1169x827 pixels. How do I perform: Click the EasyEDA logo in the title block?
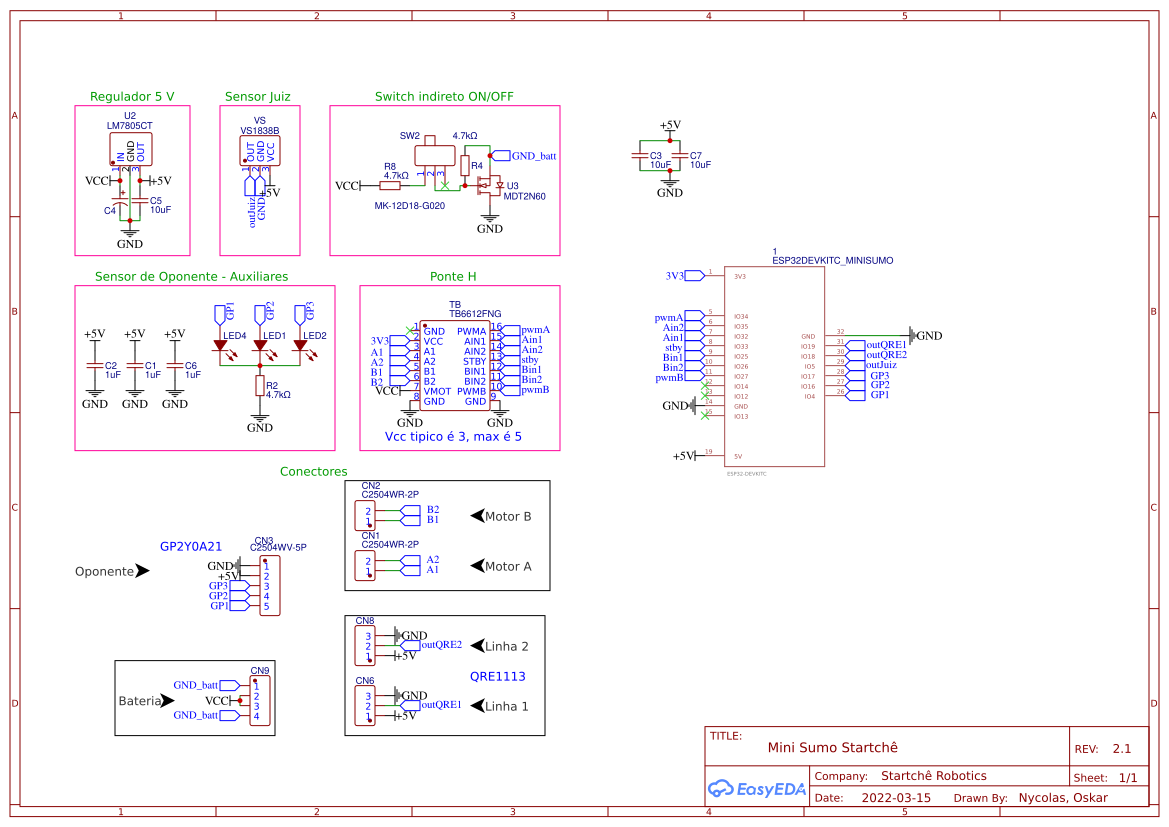point(756,789)
